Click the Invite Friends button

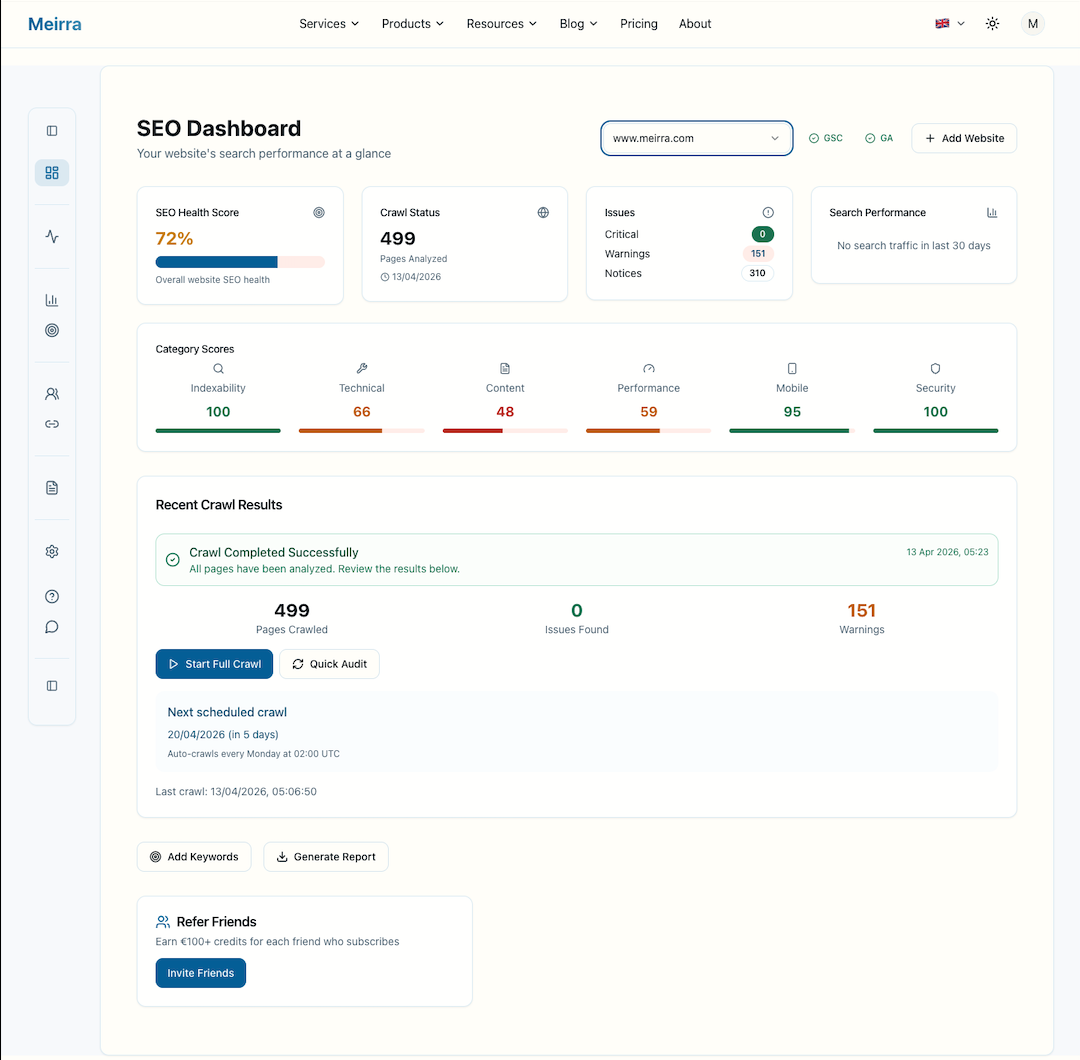[x=200, y=973]
